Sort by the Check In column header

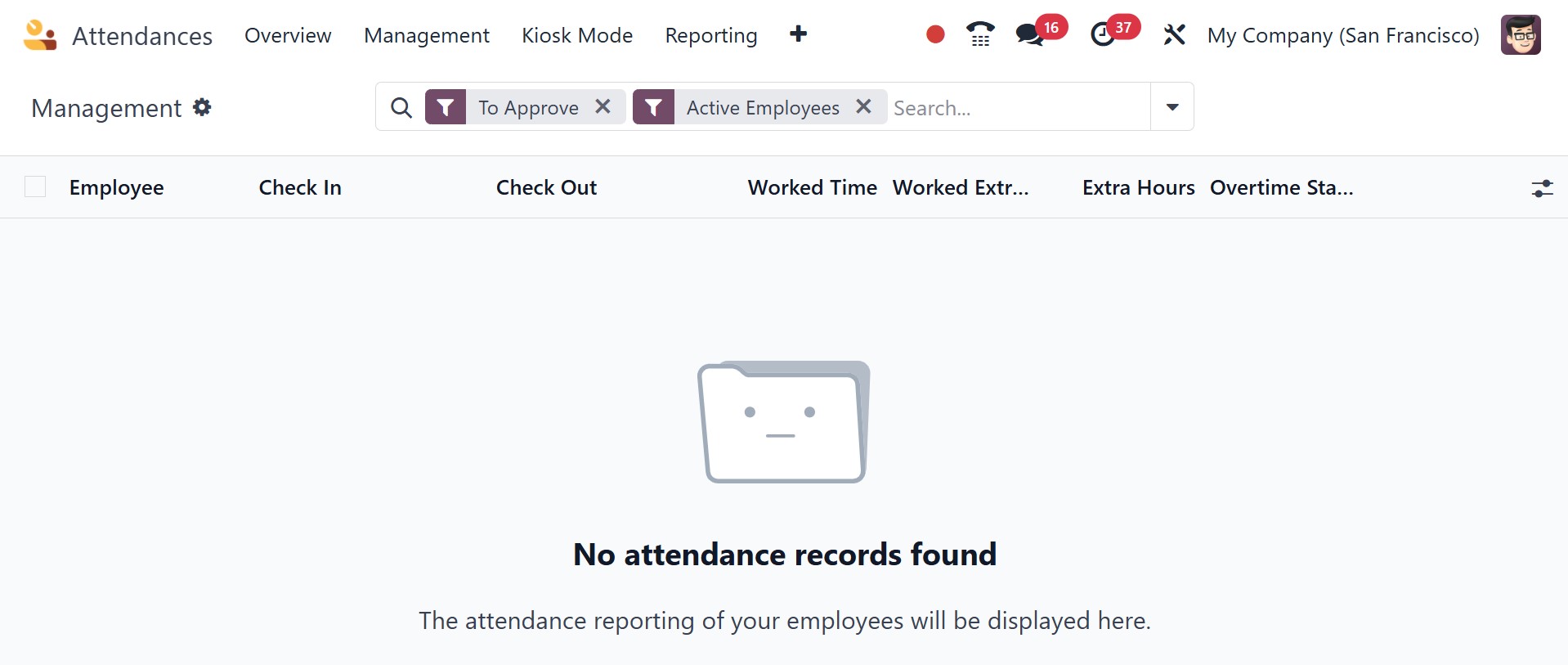click(x=300, y=187)
